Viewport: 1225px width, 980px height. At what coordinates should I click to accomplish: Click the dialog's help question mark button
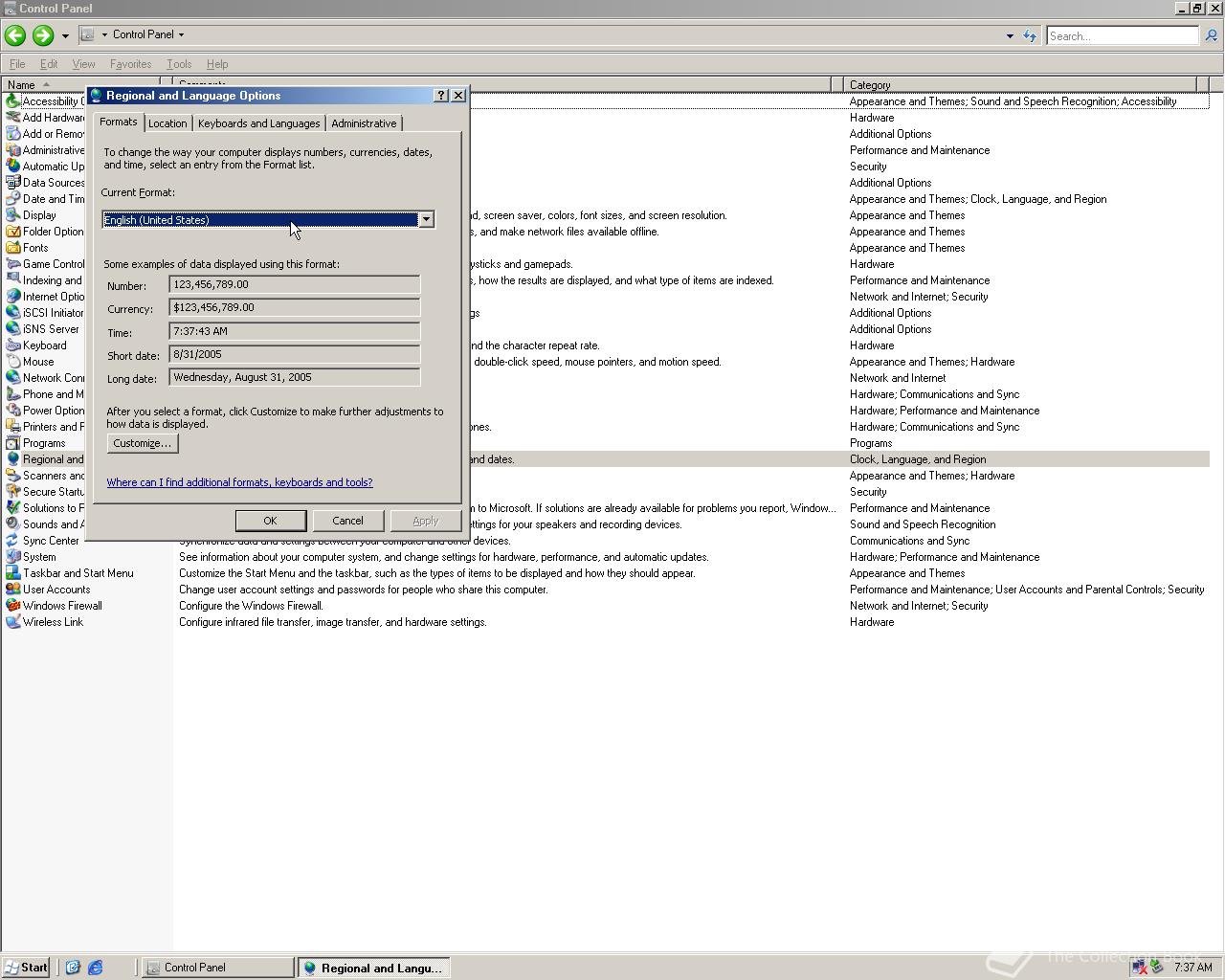[440, 96]
